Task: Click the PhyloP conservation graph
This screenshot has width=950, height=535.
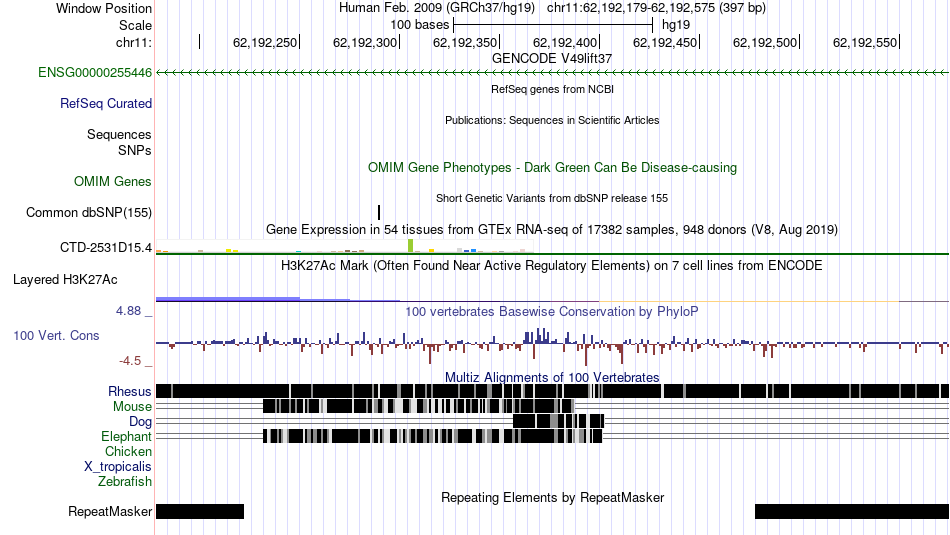Action: click(552, 345)
